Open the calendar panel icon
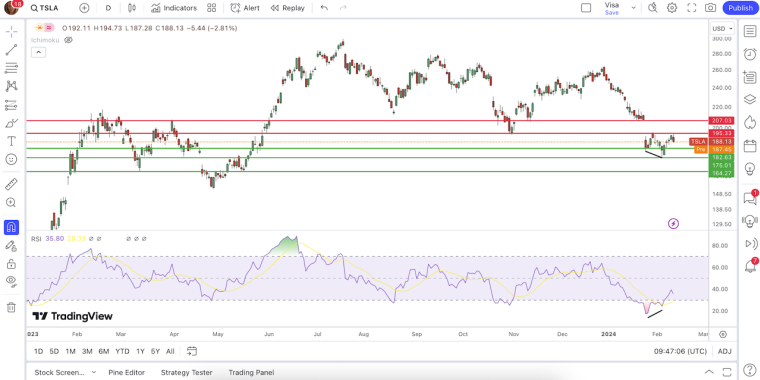The image size is (760, 380). [x=750, y=146]
